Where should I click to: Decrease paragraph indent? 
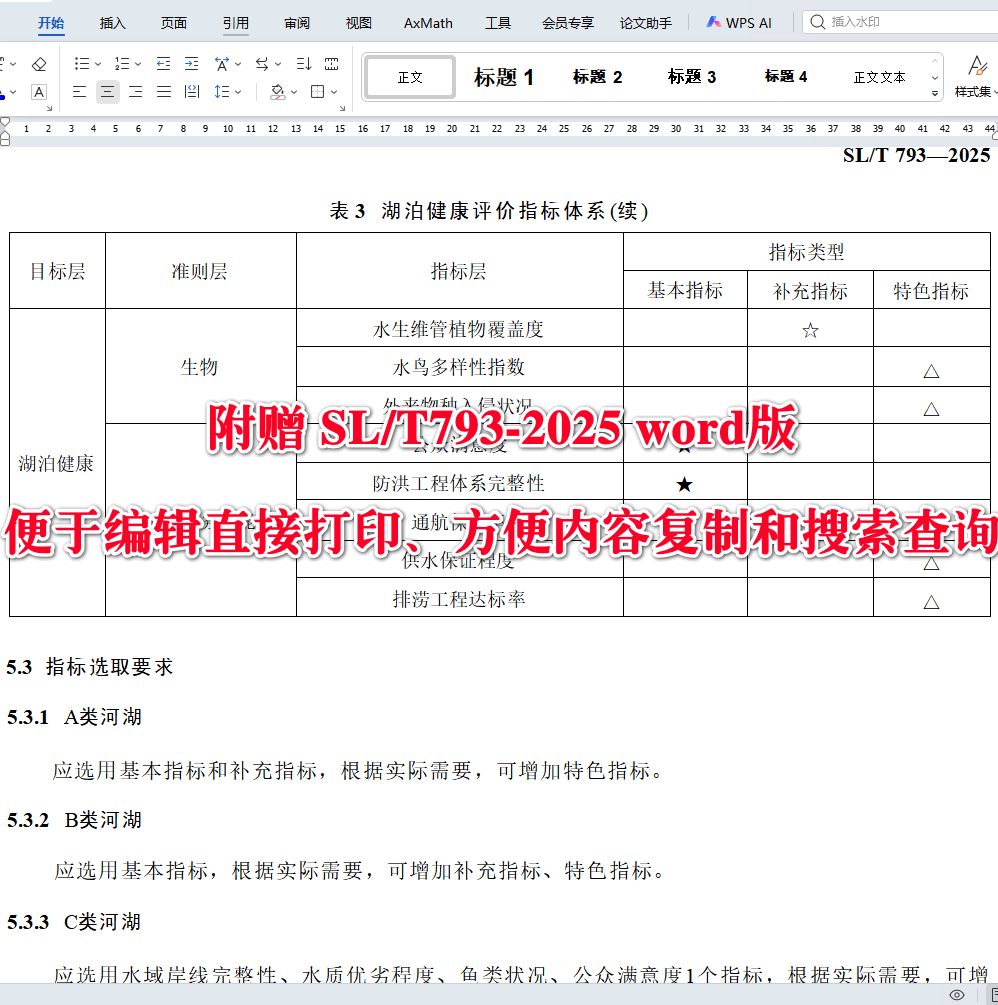click(163, 63)
